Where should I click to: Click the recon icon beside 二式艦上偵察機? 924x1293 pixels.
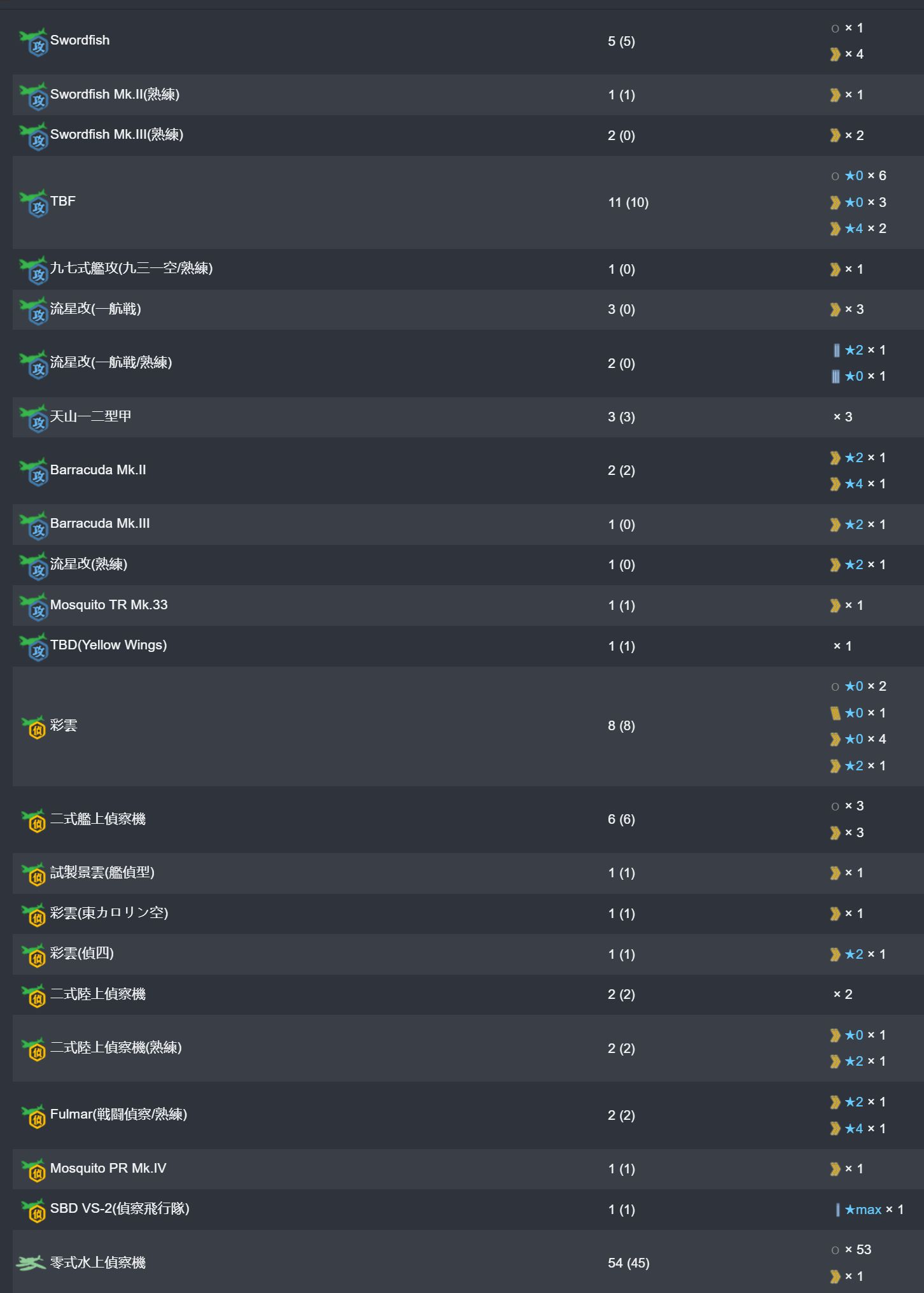33,820
